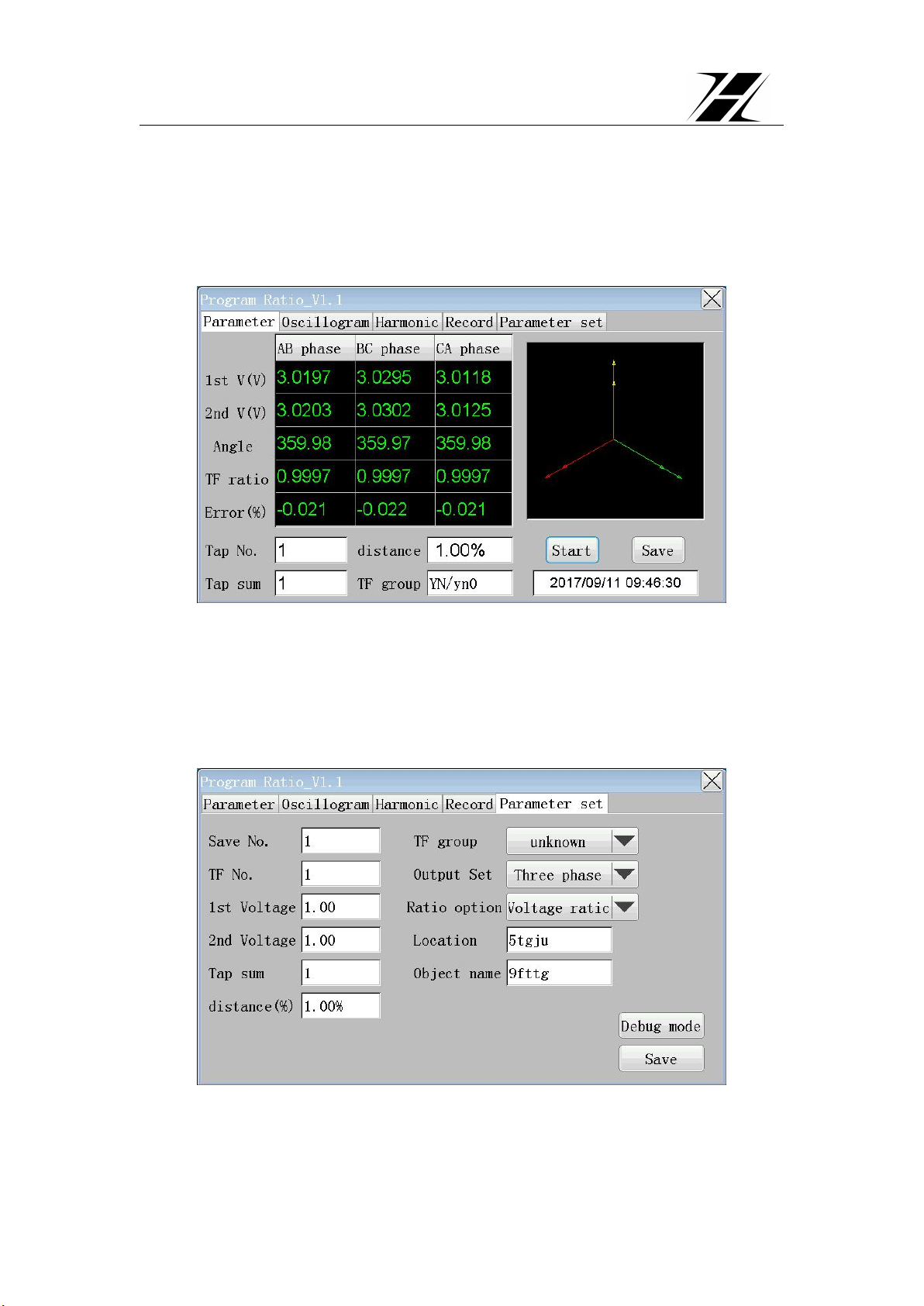Click the TF group field showing YN/yn0
This screenshot has width=924, height=1306.
470,583
